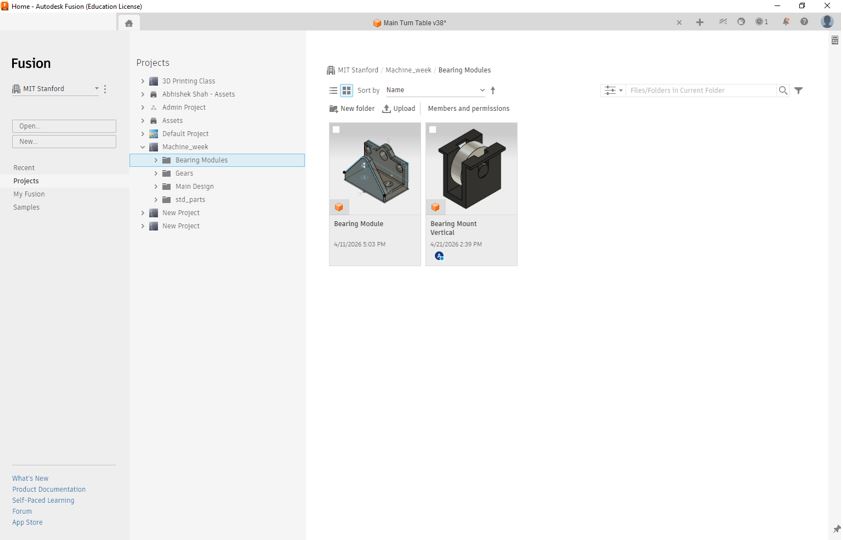Select Projects in the left navigation
The height and width of the screenshot is (540, 843).
pos(26,181)
